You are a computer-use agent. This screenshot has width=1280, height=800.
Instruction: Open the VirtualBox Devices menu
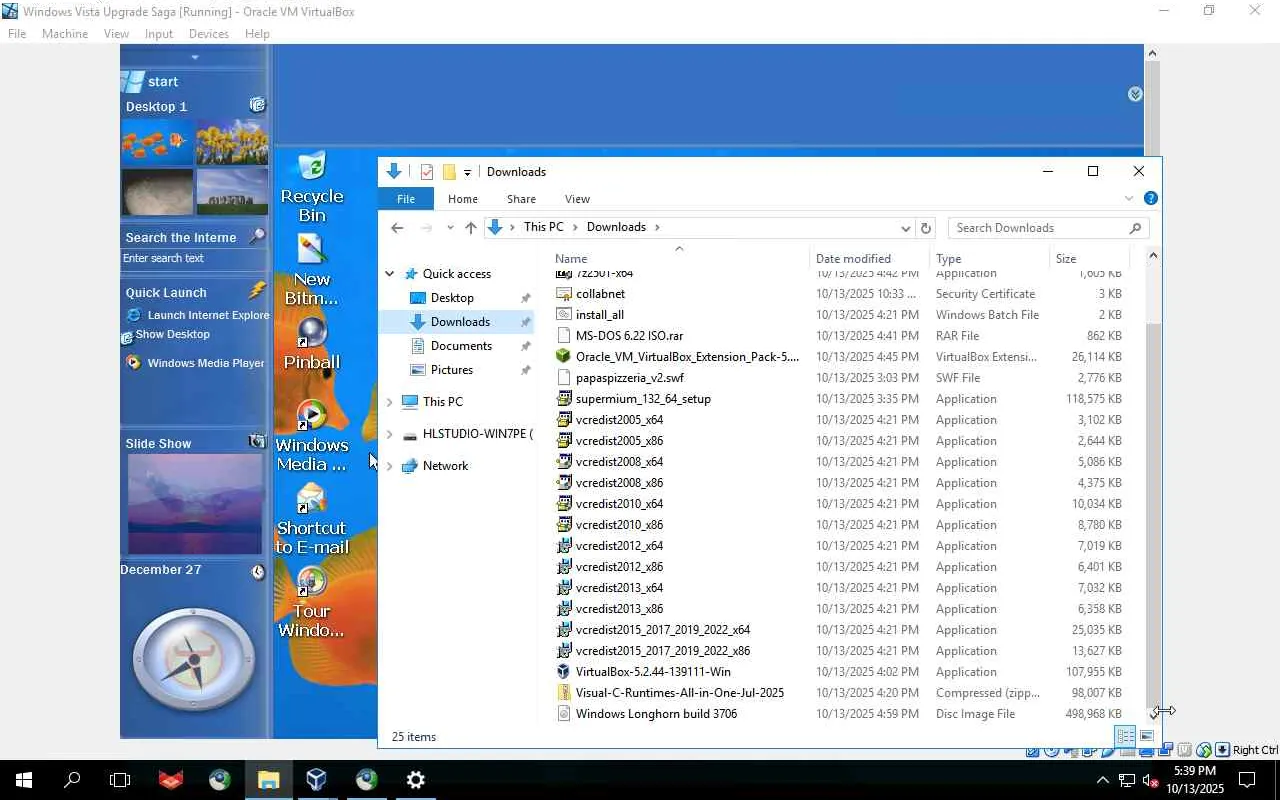click(209, 34)
